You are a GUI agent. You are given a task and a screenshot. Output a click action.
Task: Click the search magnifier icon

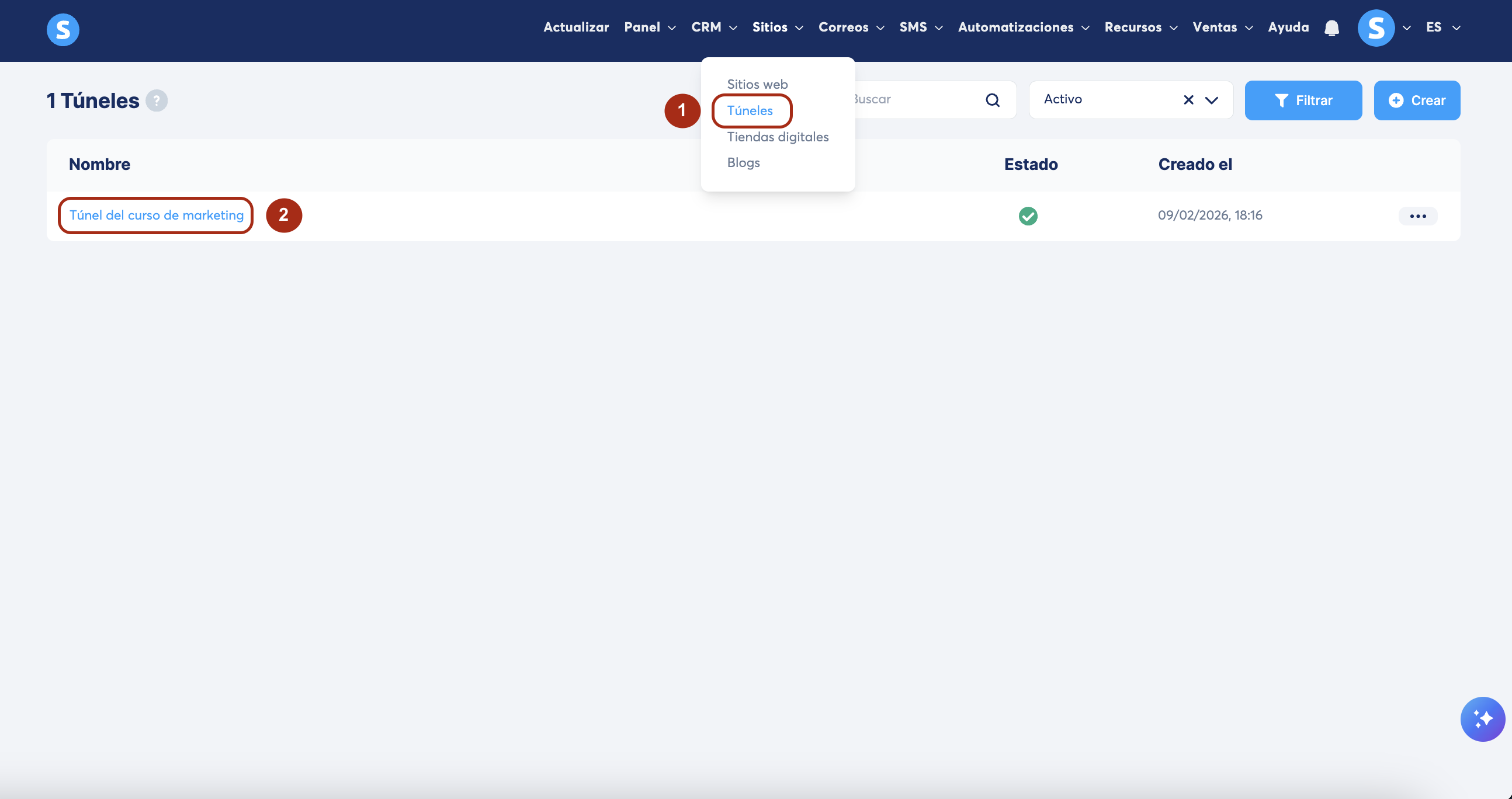pyautogui.click(x=992, y=100)
